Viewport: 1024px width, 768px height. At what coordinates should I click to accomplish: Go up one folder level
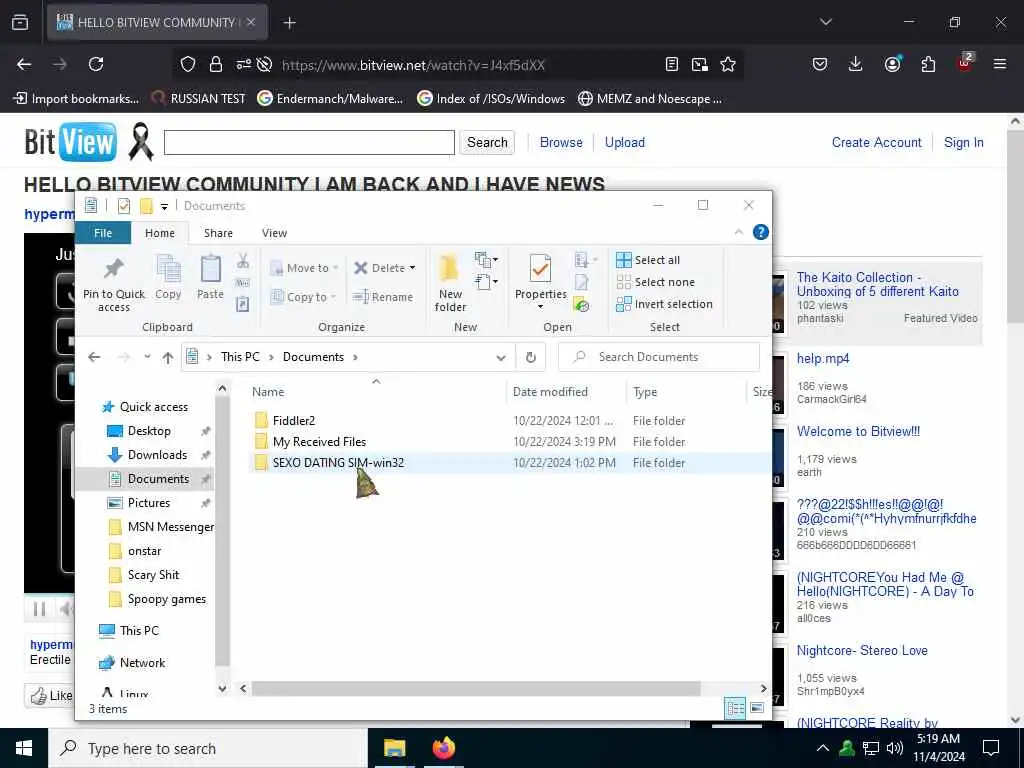168,357
